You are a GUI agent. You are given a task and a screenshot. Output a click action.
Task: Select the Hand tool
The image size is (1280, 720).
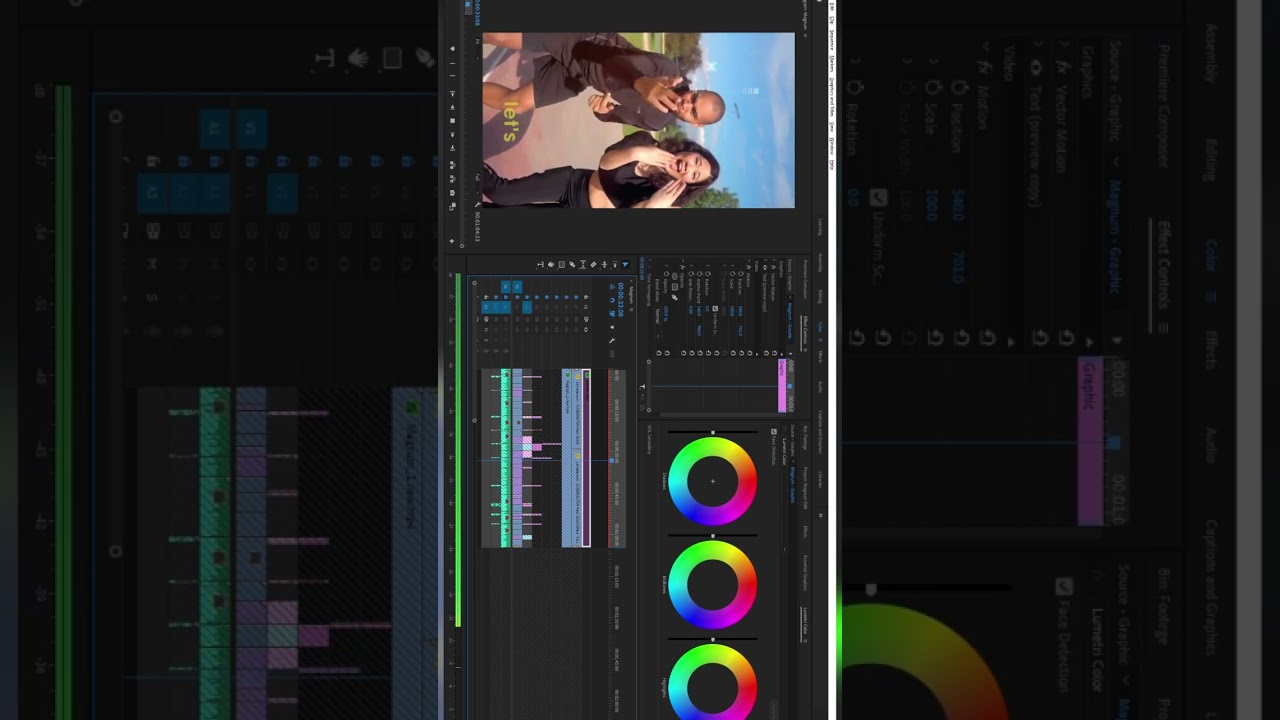click(551, 264)
